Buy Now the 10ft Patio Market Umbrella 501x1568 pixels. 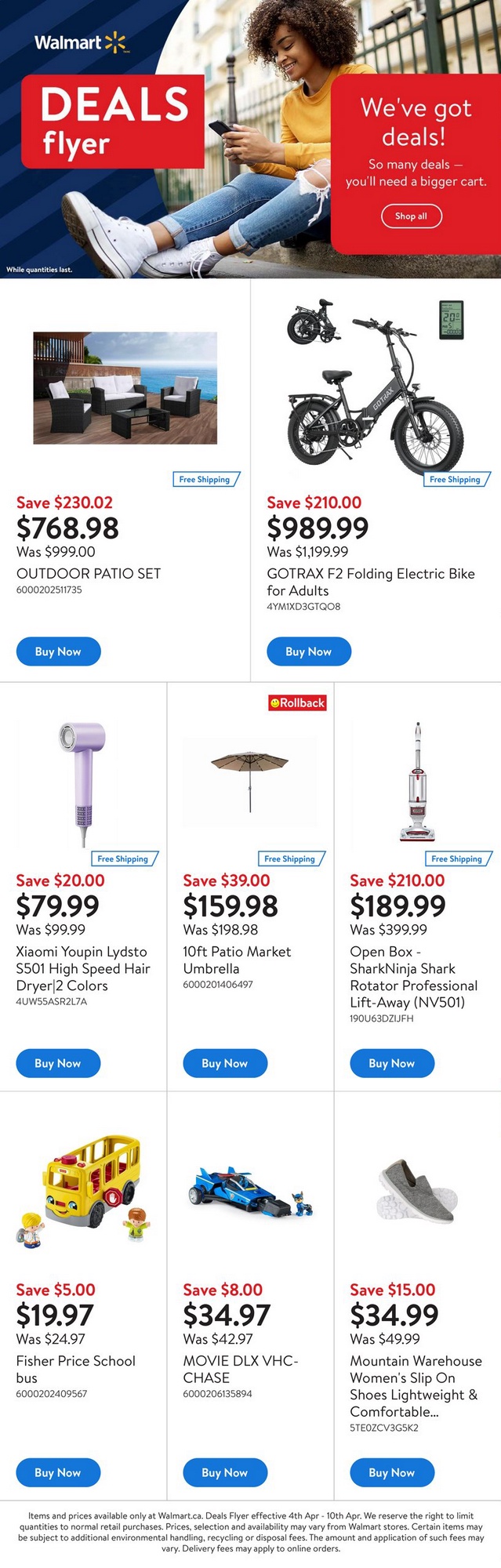click(225, 1063)
